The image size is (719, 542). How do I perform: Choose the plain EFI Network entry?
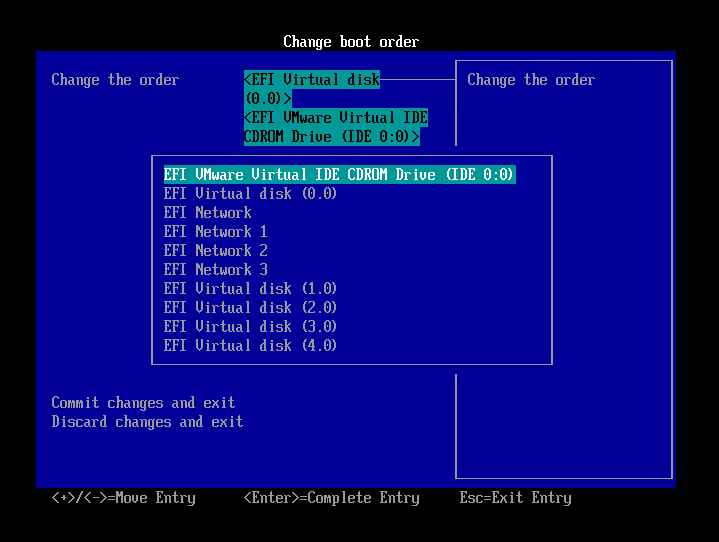[207, 213]
